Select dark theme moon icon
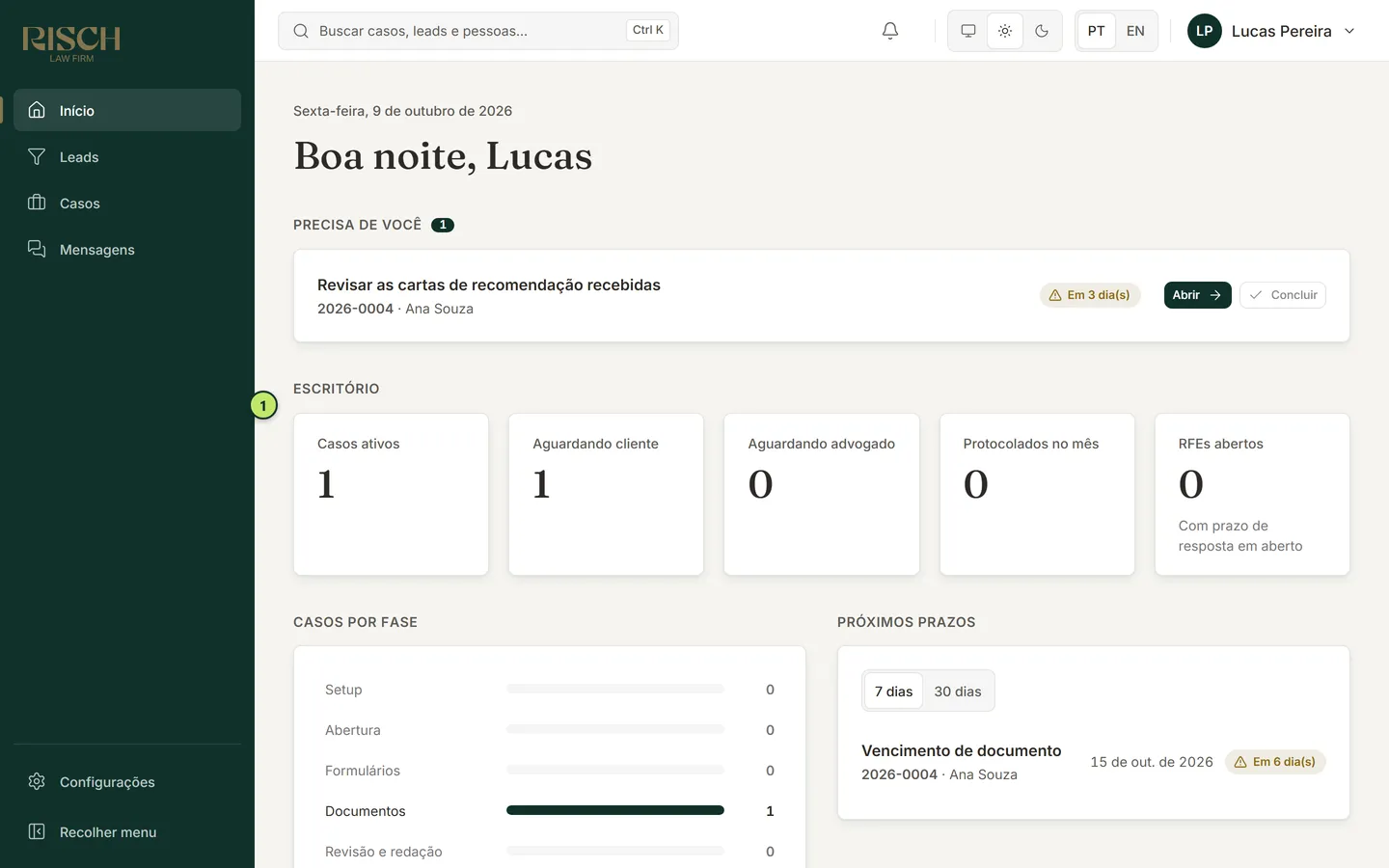This screenshot has width=1389, height=868. pos(1042,31)
